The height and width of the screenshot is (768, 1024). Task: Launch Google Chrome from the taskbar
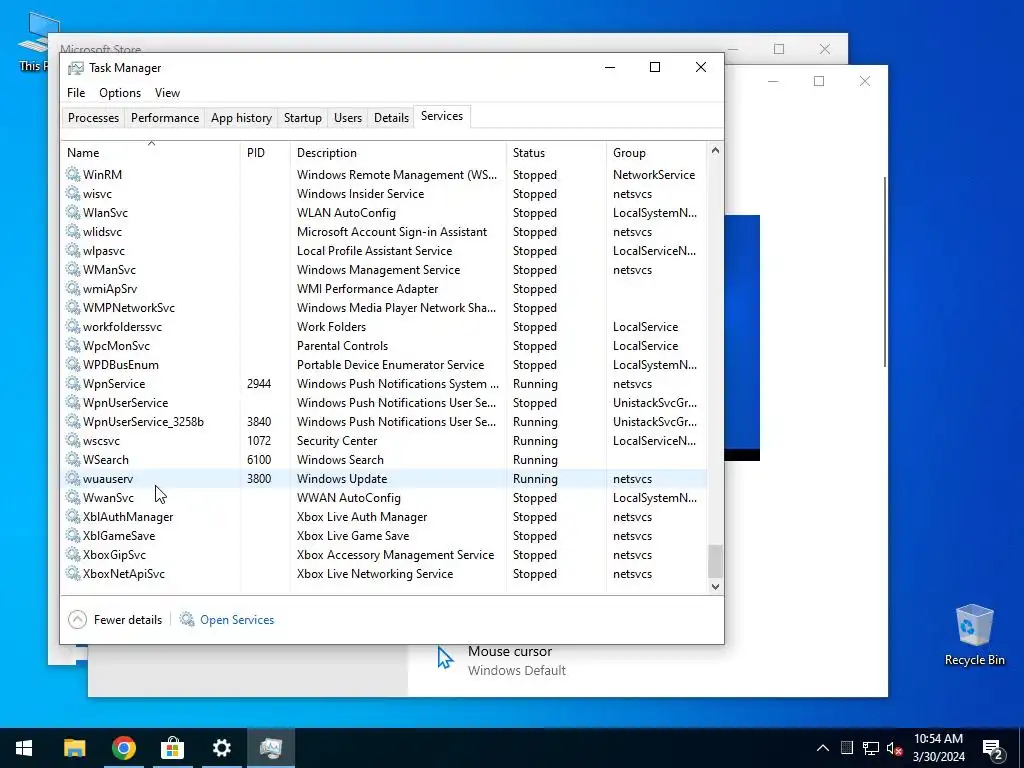pyautogui.click(x=123, y=748)
